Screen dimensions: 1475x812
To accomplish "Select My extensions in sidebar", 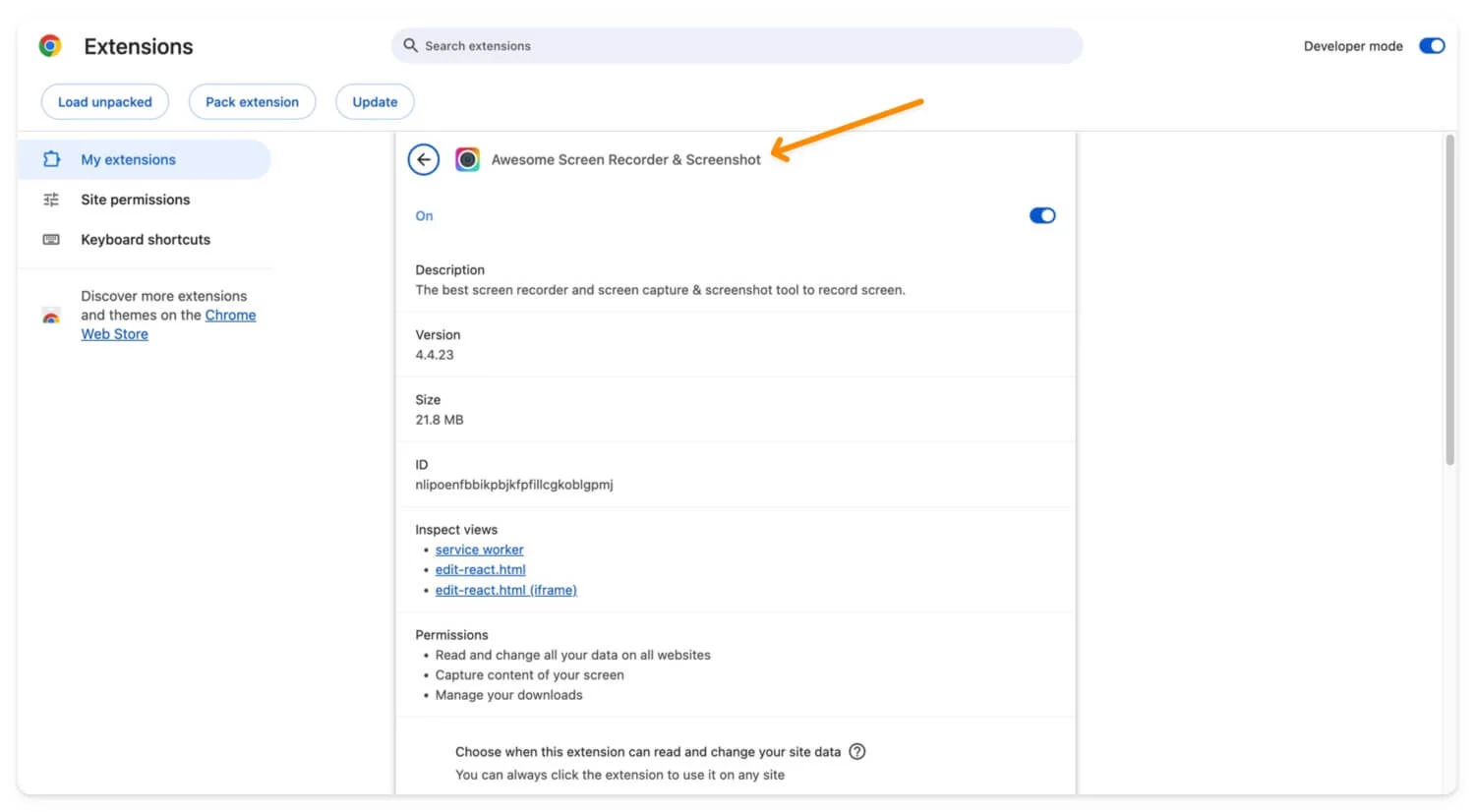I will 128,159.
